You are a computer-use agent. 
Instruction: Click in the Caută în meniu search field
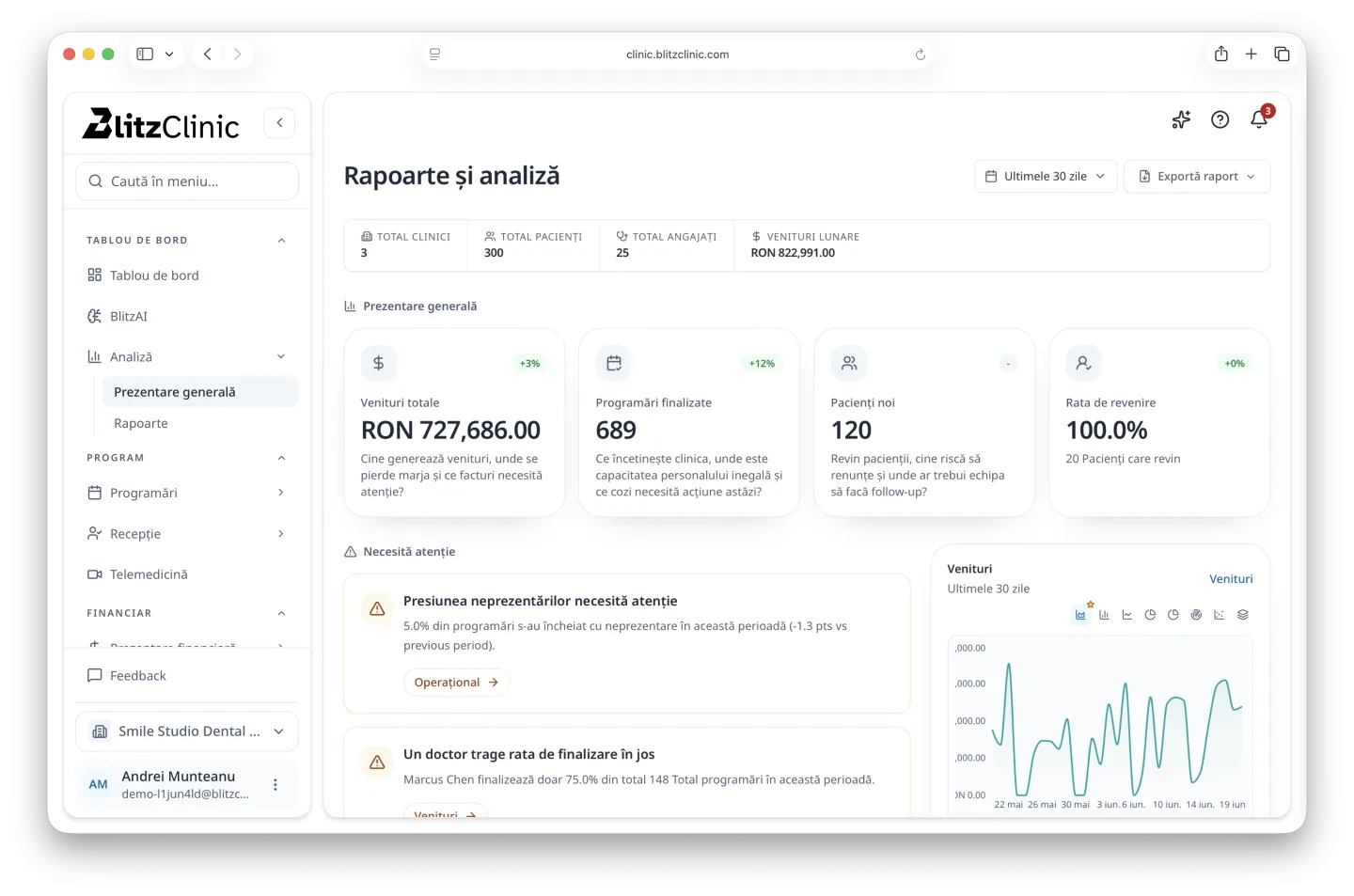[x=187, y=181]
